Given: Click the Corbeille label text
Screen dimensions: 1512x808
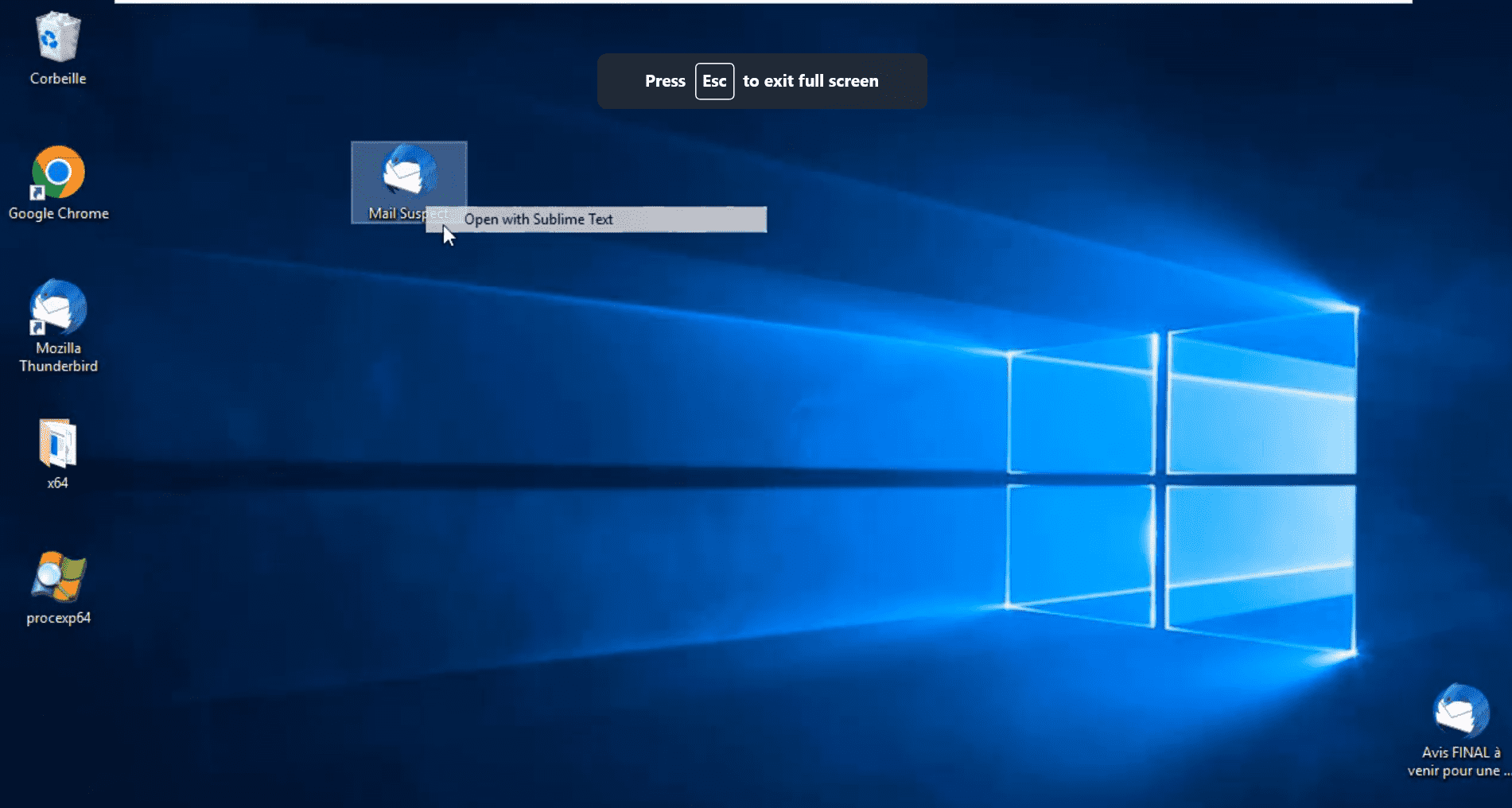Looking at the screenshot, I should 58,79.
